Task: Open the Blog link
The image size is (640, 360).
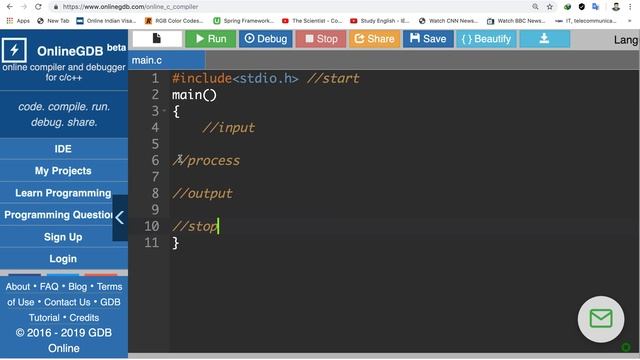Action: pos(78,287)
